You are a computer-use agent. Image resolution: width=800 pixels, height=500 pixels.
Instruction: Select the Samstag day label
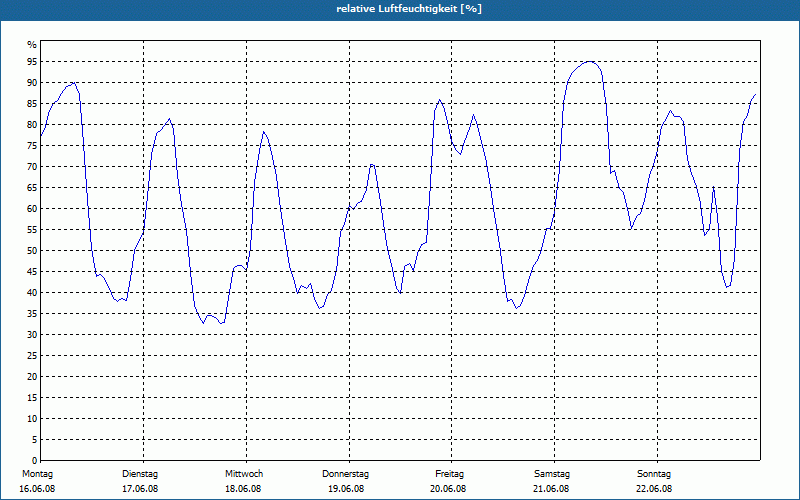(x=552, y=474)
